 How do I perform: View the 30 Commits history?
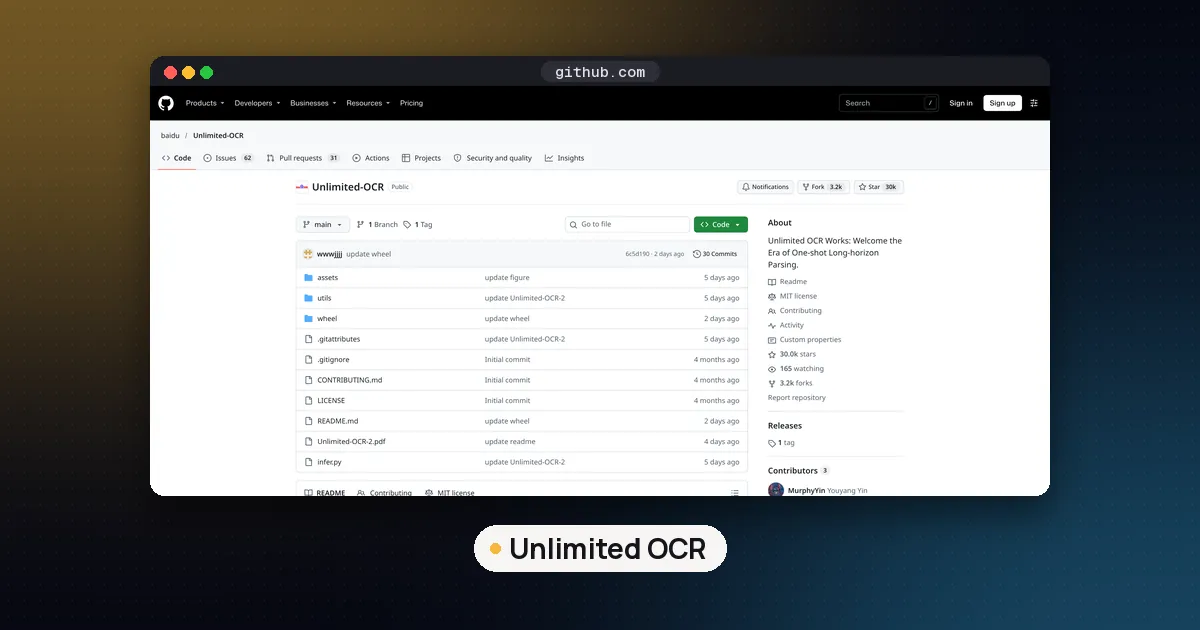click(715, 254)
